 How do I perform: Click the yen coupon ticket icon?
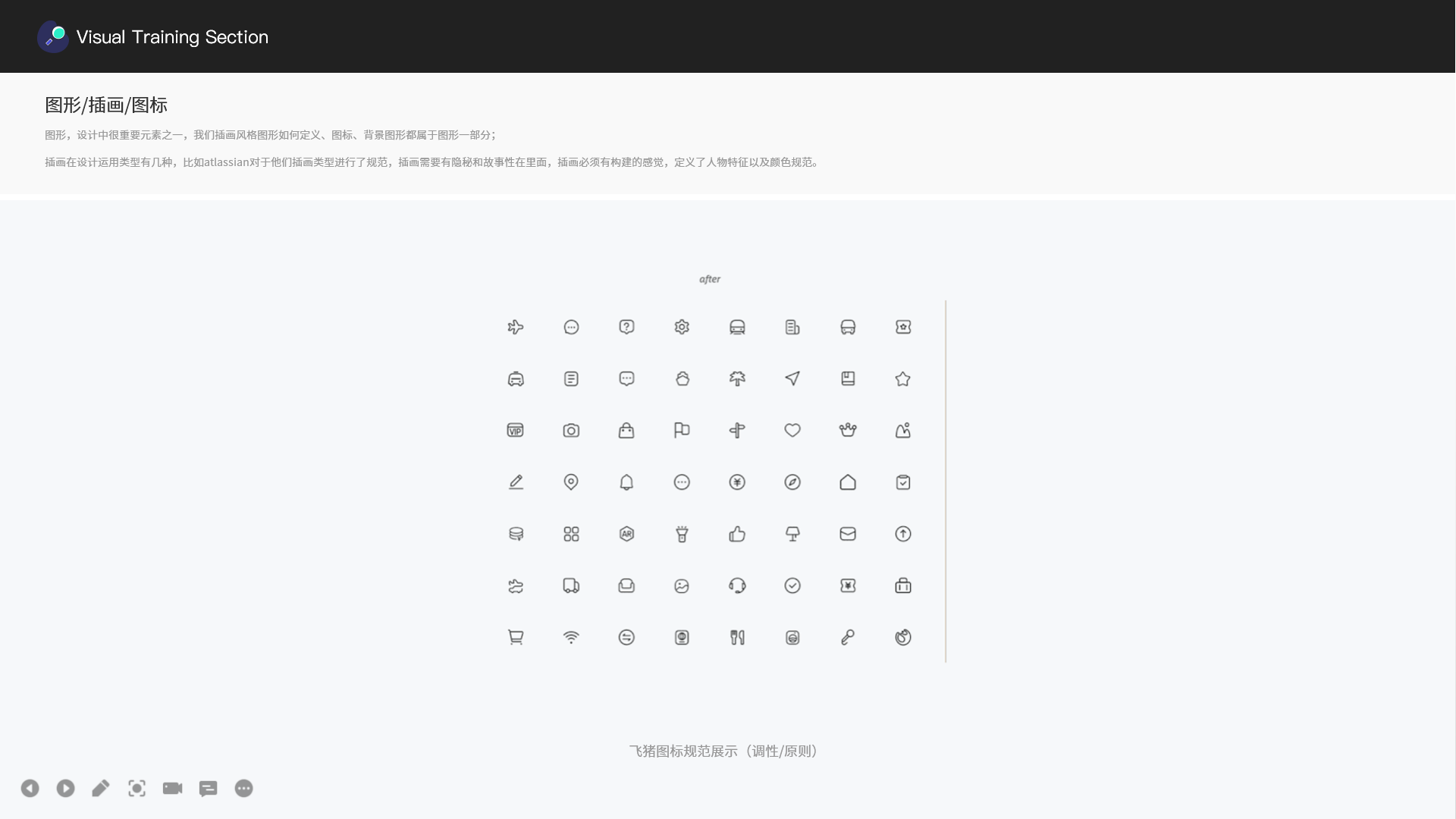pos(848,585)
